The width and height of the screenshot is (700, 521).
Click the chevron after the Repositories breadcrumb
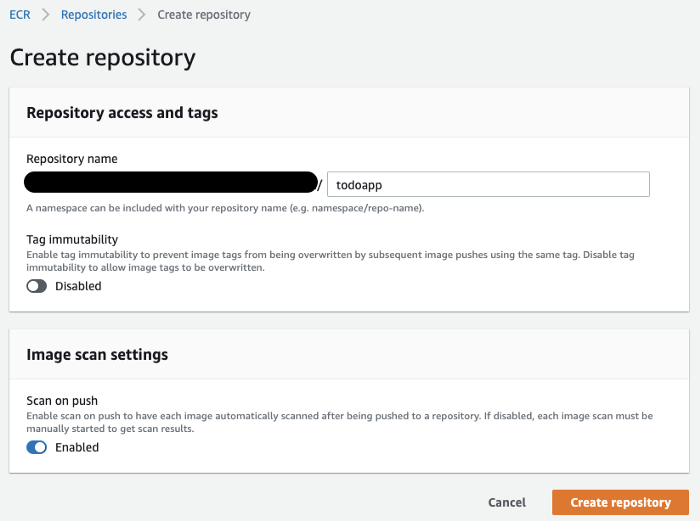(142, 15)
